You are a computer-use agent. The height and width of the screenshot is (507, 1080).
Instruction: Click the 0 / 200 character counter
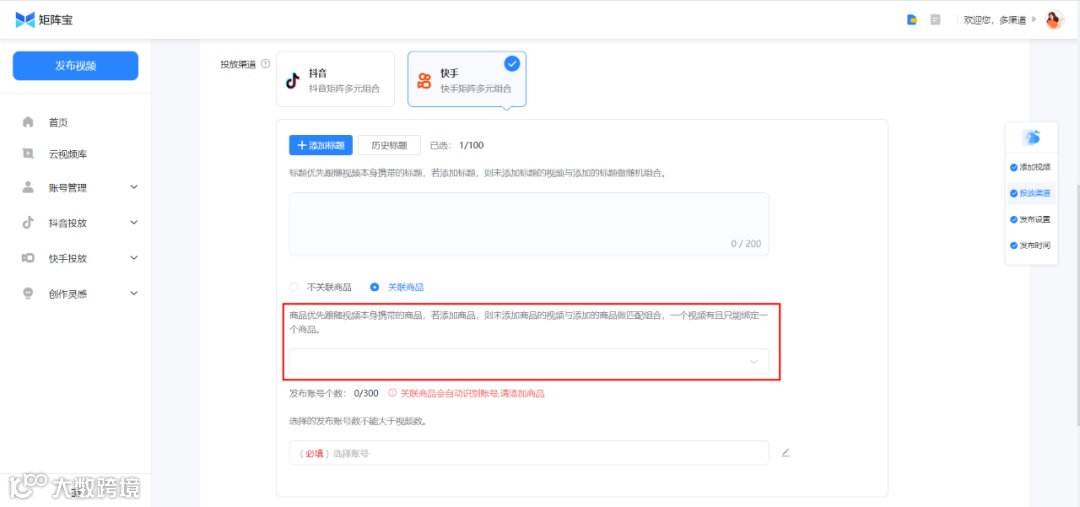pos(746,244)
